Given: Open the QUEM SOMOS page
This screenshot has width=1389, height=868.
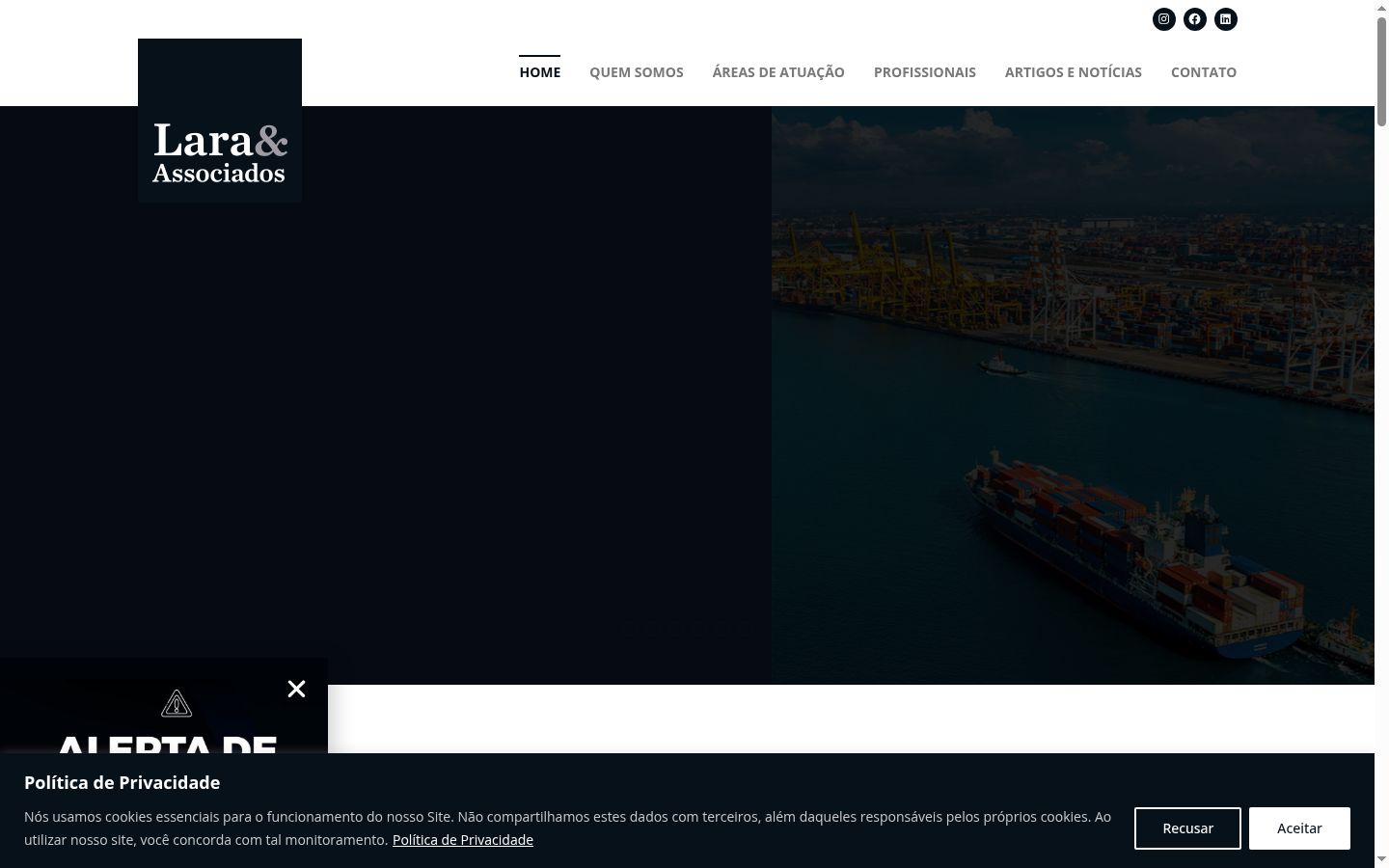Looking at the screenshot, I should (637, 72).
